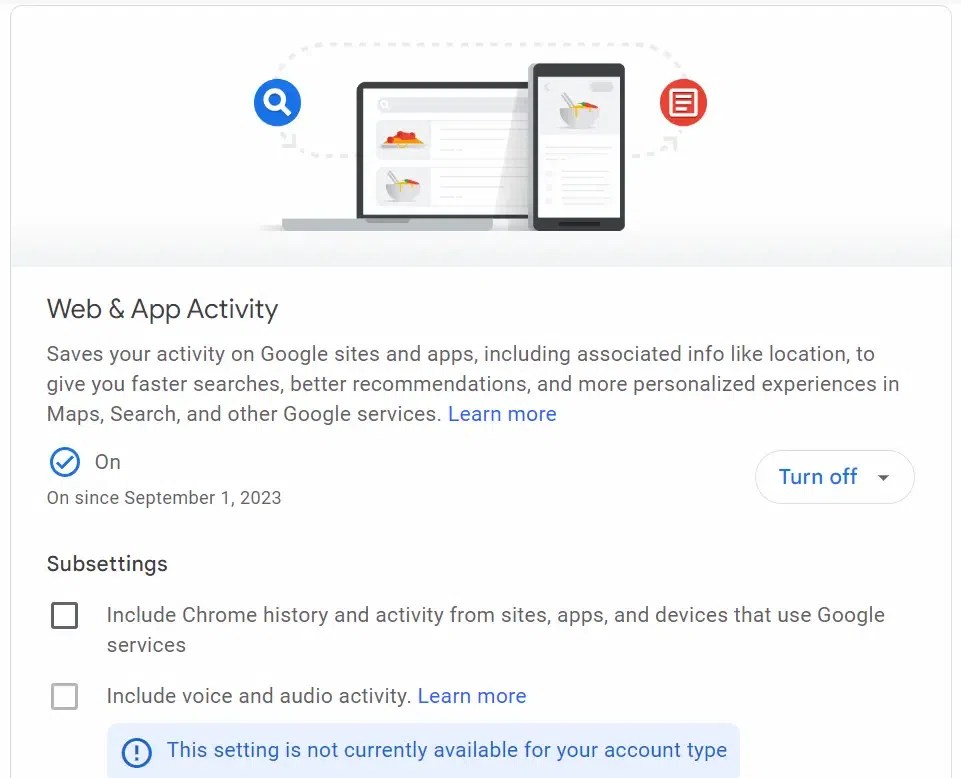This screenshot has width=961, height=778.
Task: Click the blue Search magnifier icon
Action: pyautogui.click(x=277, y=103)
